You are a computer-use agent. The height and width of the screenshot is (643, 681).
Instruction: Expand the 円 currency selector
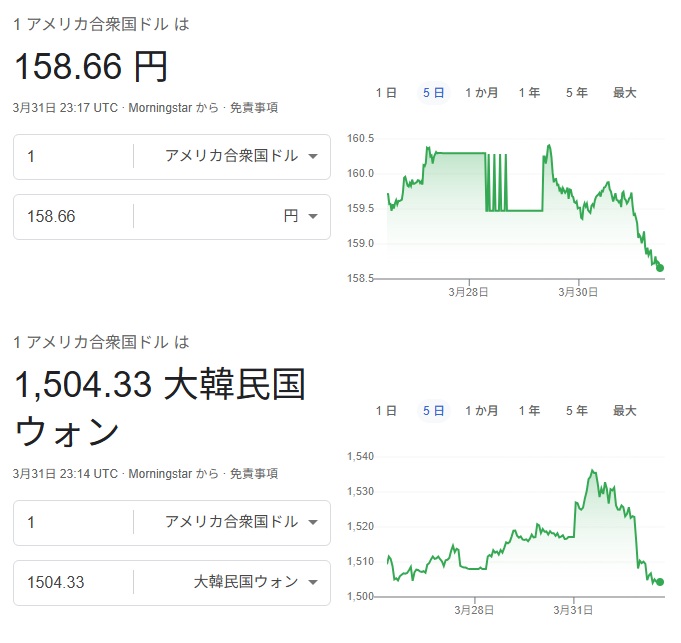click(300, 216)
